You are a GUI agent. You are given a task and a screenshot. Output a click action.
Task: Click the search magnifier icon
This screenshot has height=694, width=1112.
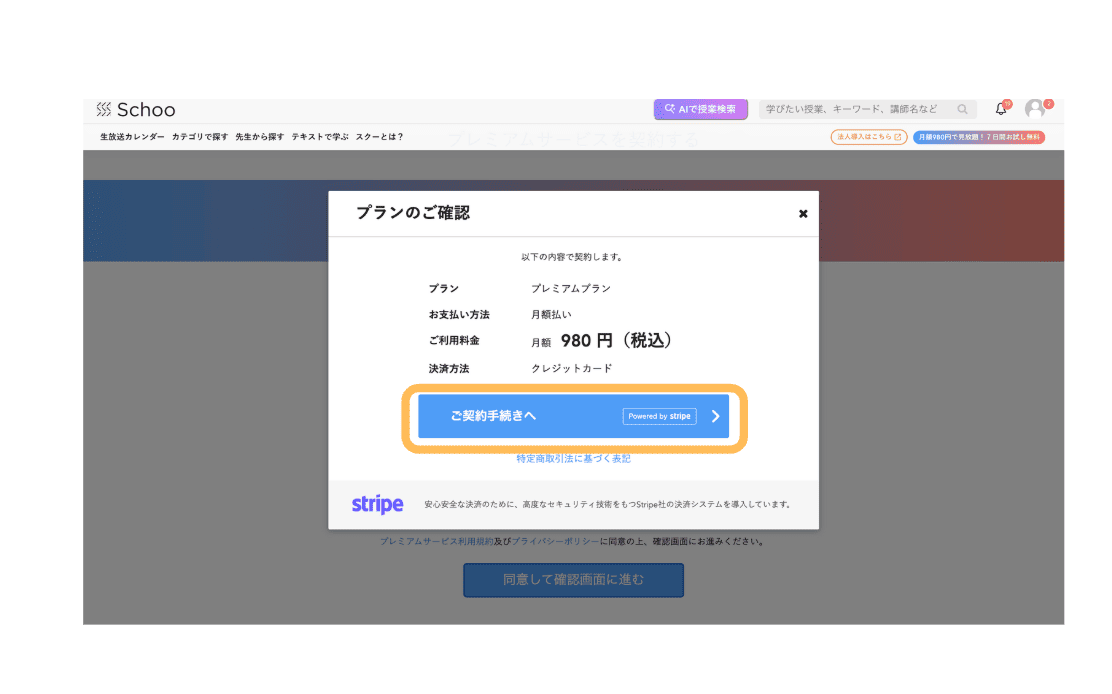[962, 110]
